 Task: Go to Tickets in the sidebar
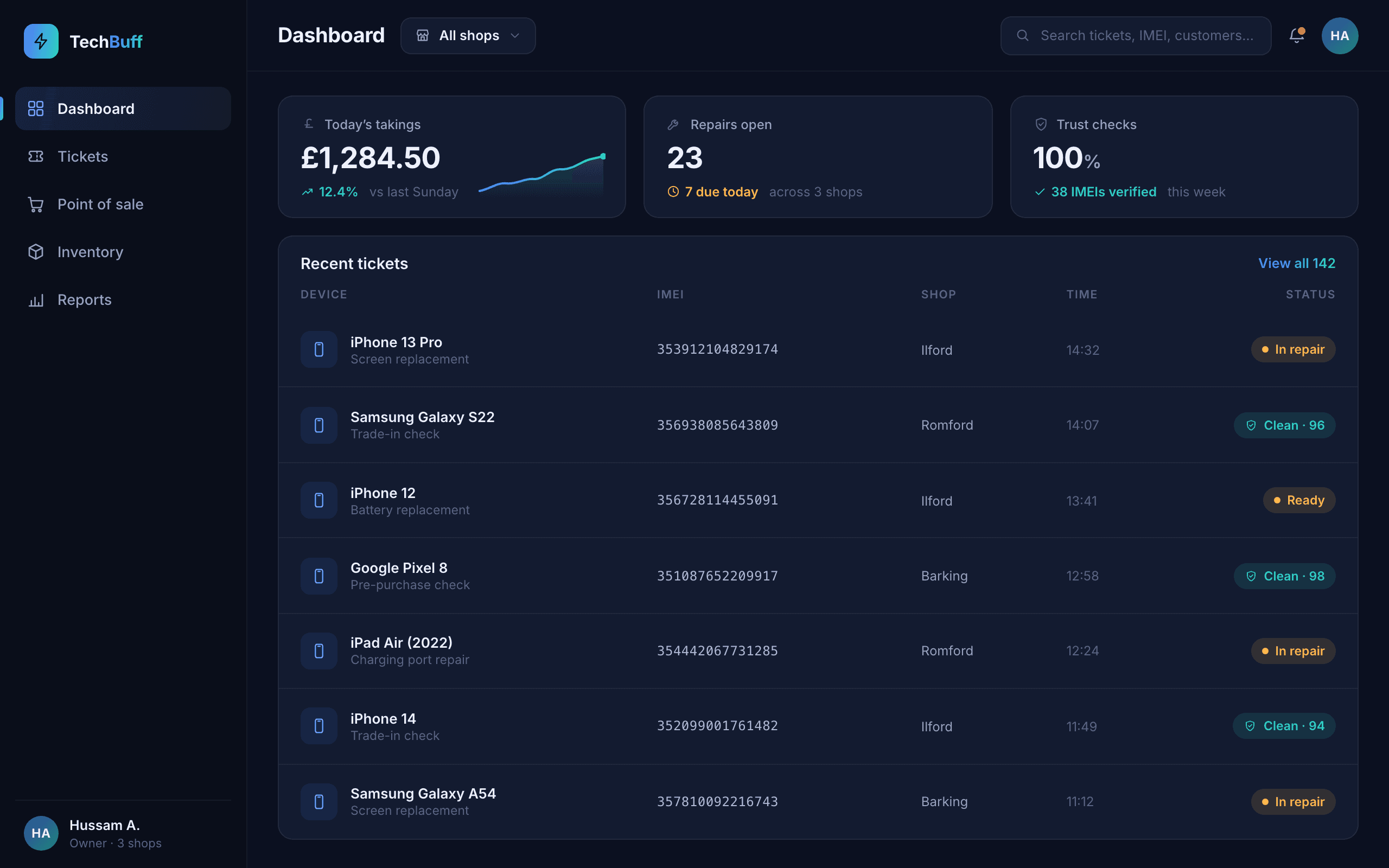[123, 156]
